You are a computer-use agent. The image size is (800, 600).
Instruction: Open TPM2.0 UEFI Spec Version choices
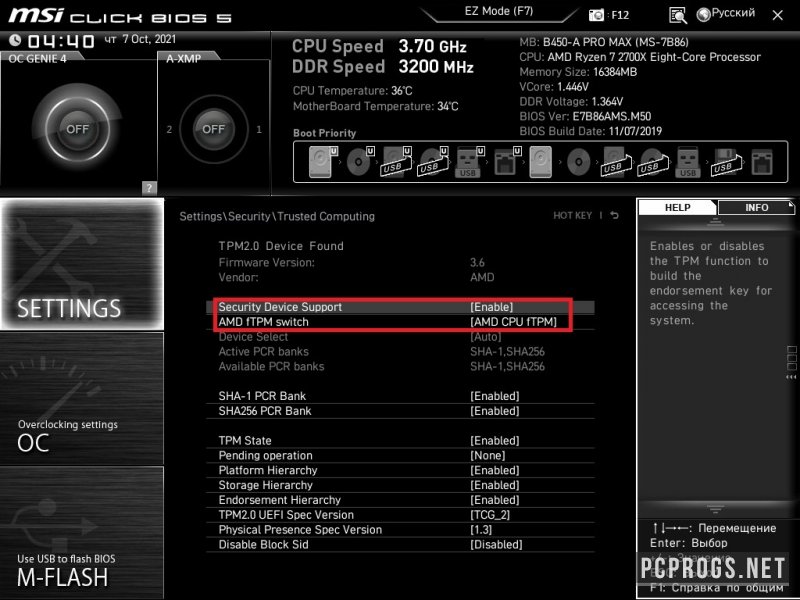click(400, 514)
